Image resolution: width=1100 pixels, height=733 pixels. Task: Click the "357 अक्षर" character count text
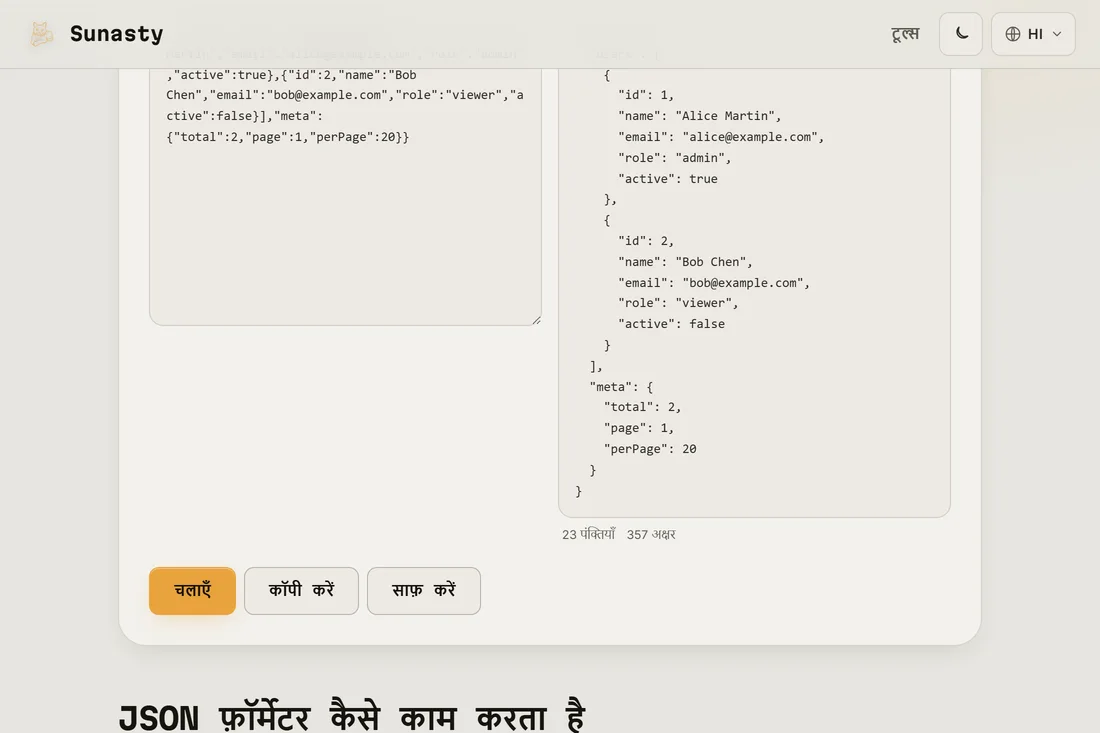[651, 534]
